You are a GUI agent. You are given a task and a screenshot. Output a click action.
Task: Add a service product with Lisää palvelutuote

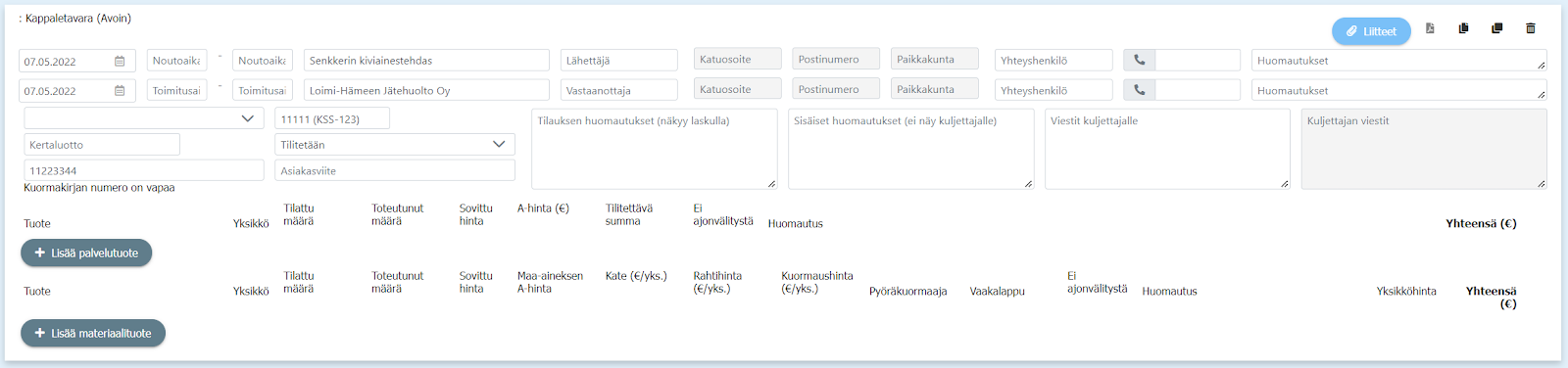point(86,253)
